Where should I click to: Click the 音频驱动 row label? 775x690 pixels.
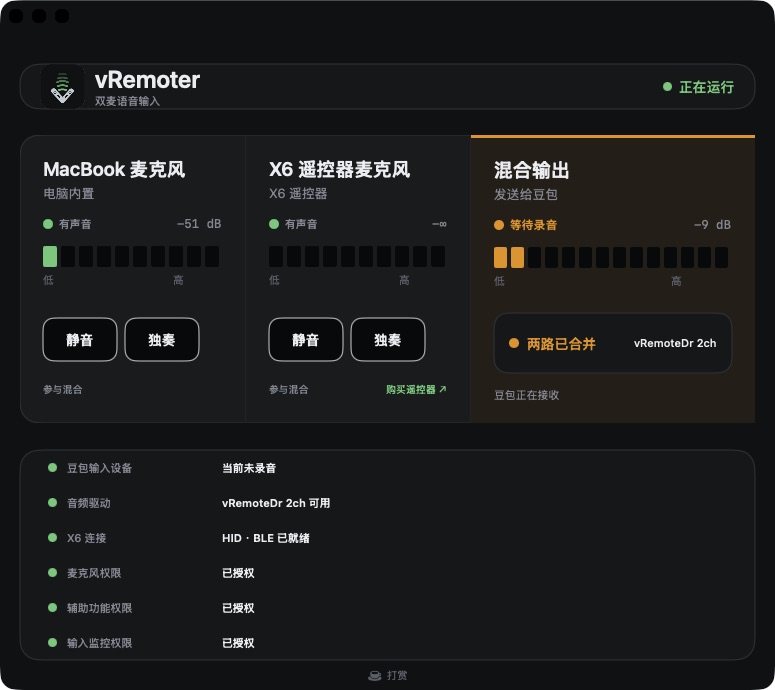[x=88, y=503]
